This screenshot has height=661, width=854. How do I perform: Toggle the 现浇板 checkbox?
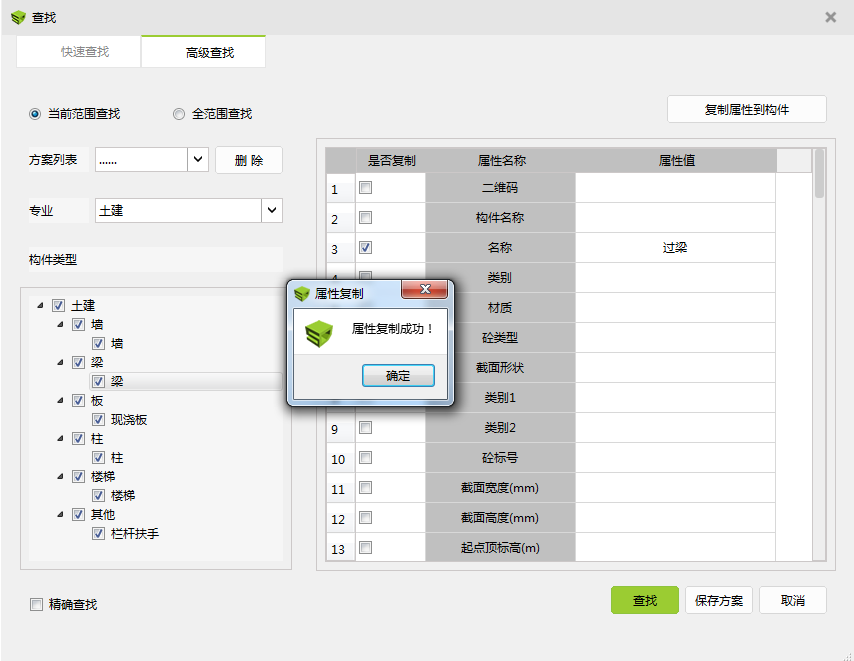click(x=98, y=420)
